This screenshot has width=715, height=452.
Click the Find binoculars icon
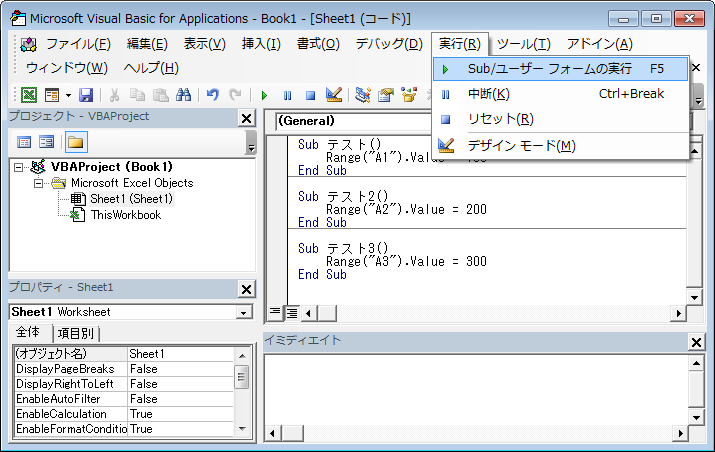[x=183, y=95]
